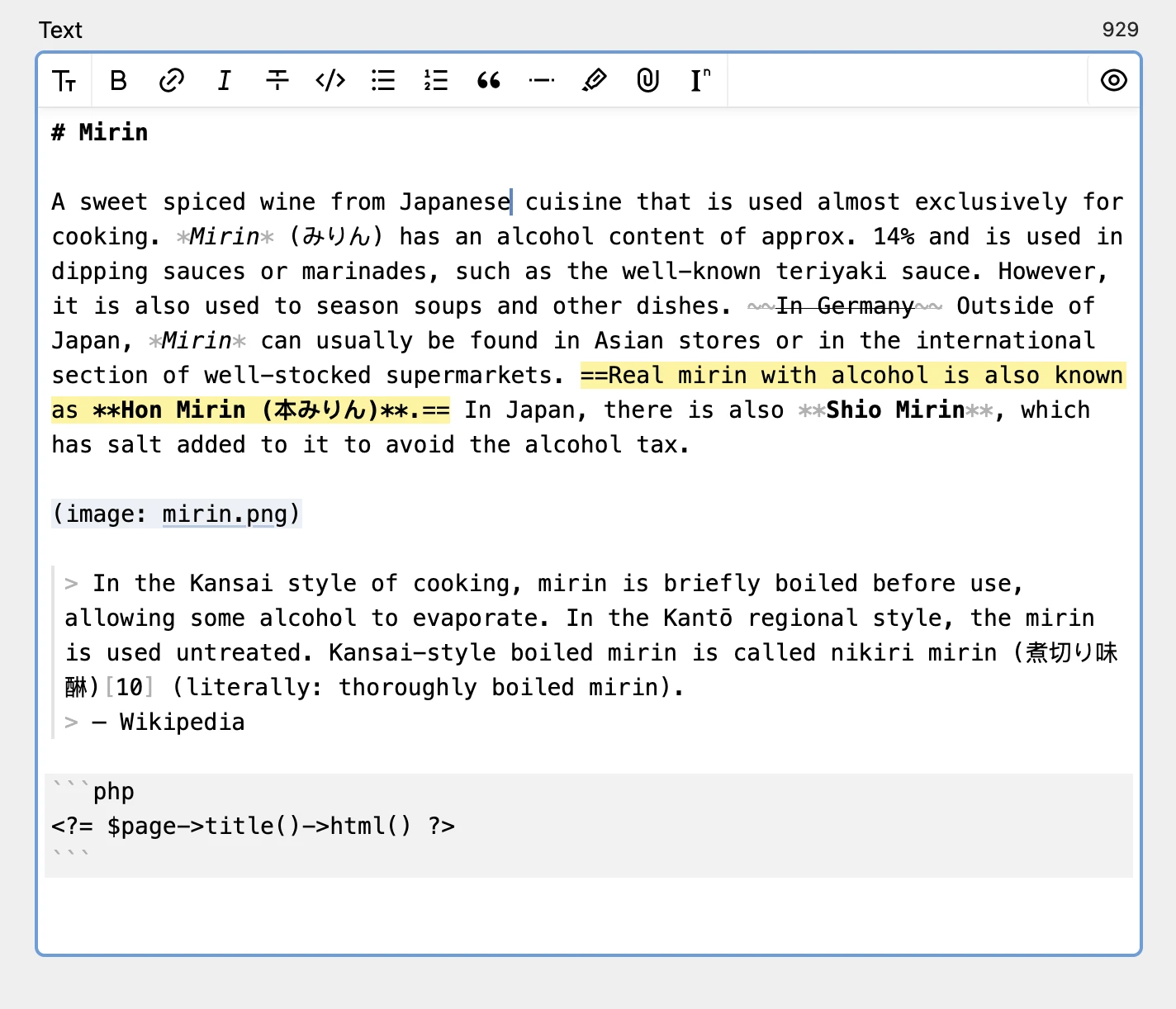The height and width of the screenshot is (1009, 1176).
Task: Create a numbered list
Action: [x=436, y=81]
